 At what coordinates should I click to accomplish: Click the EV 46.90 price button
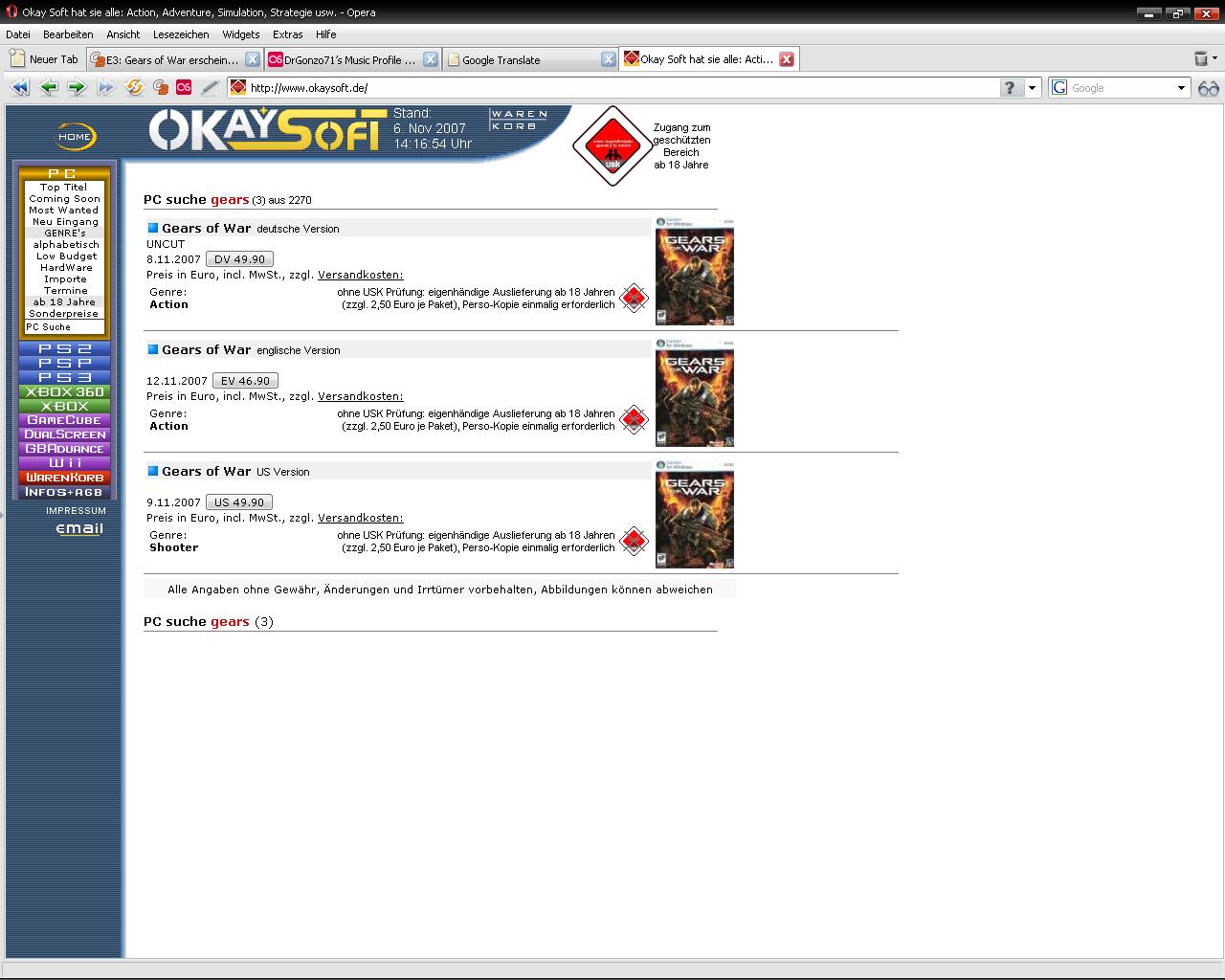point(245,381)
